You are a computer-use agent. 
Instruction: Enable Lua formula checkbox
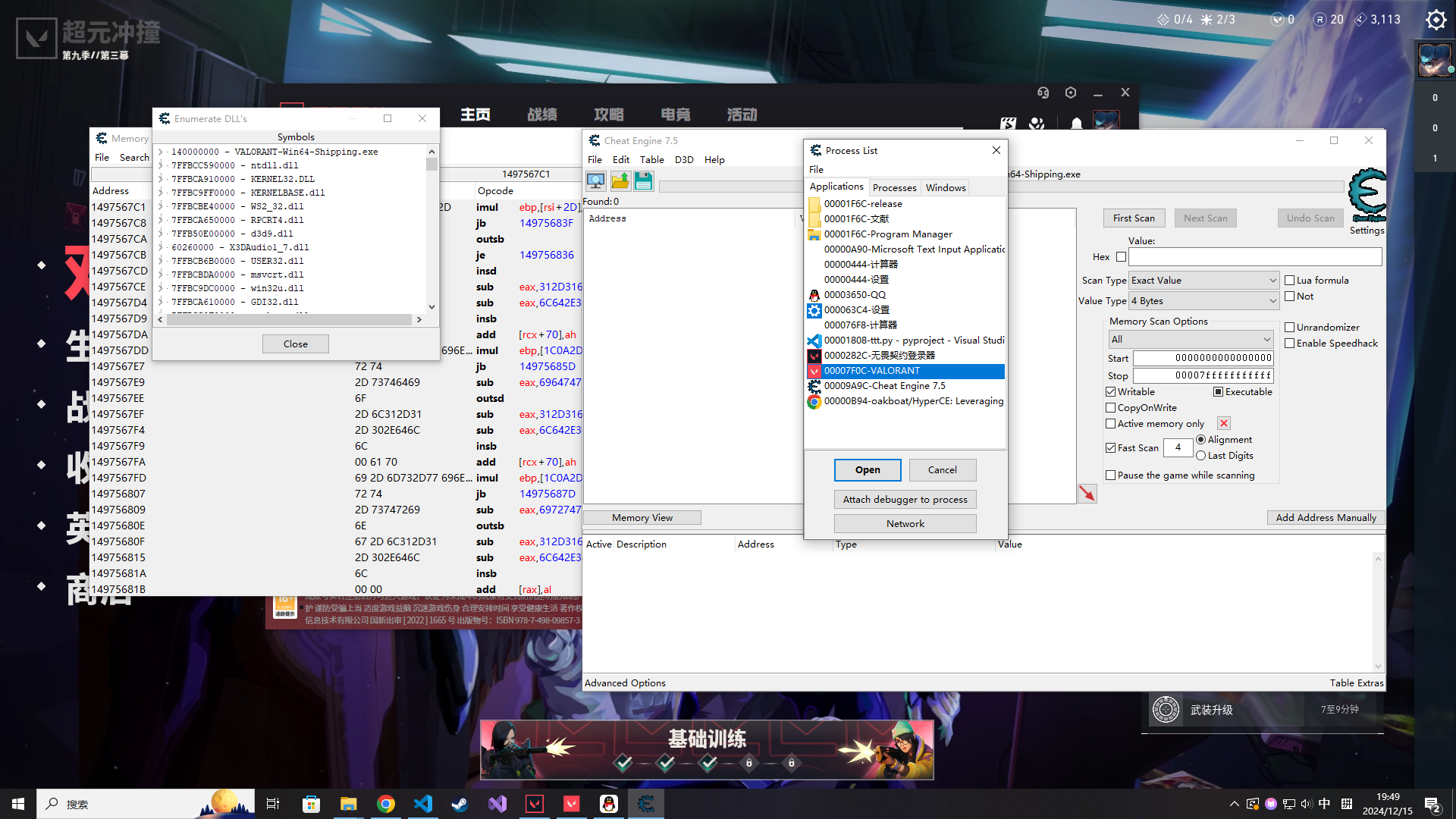(x=1289, y=281)
